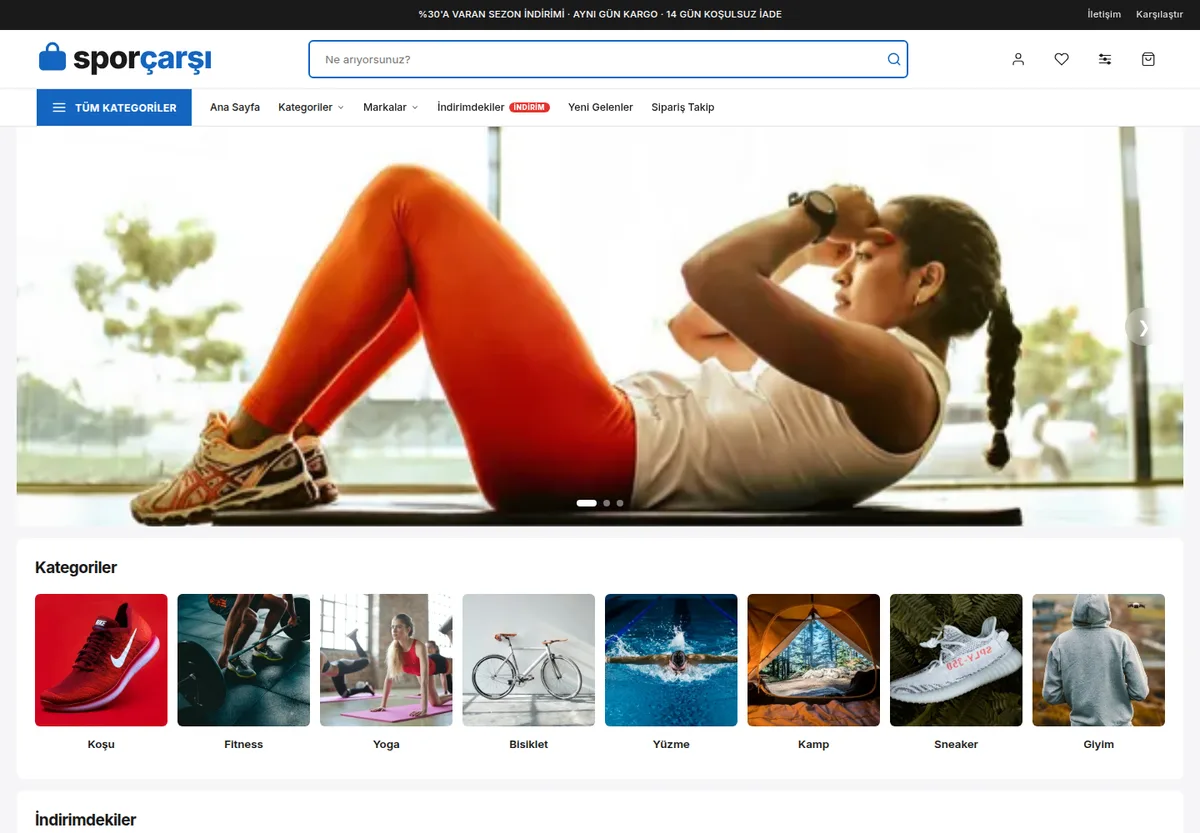Viewport: 1200px width, 833px height.
Task: Open the user account icon
Action: 1018,59
